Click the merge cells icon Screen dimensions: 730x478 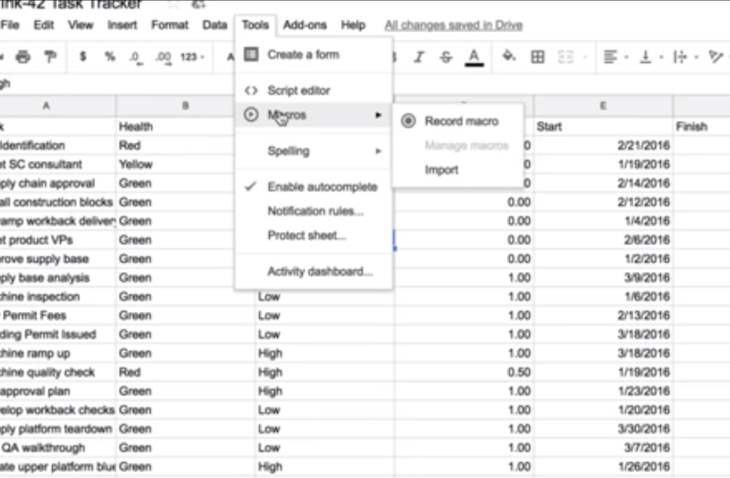(x=565, y=57)
